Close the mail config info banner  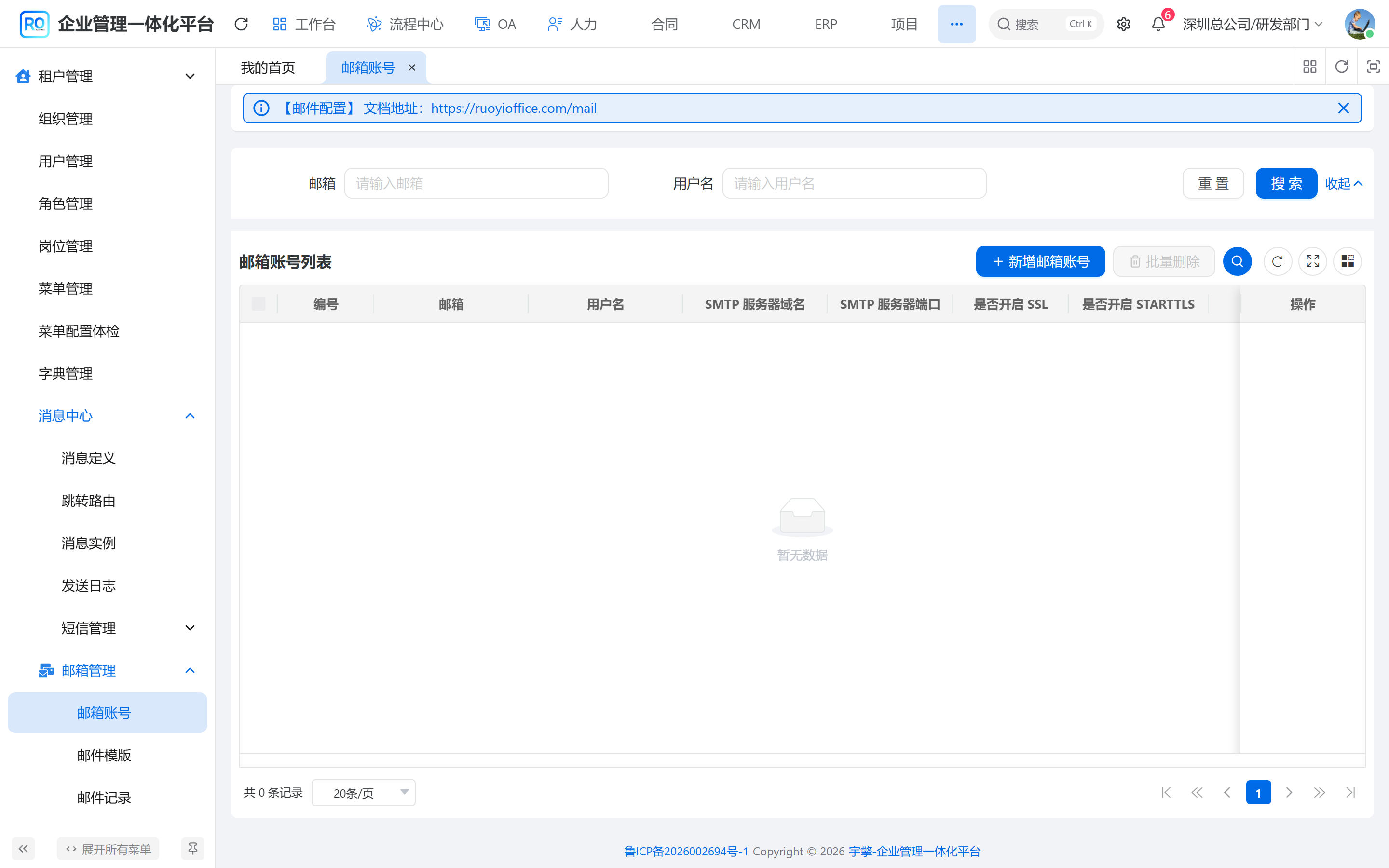click(x=1343, y=108)
